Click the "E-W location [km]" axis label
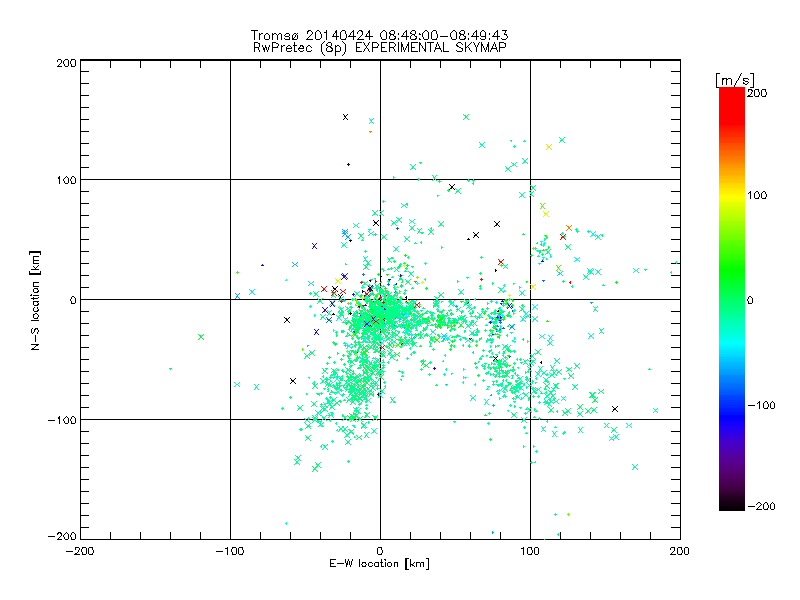 380,563
